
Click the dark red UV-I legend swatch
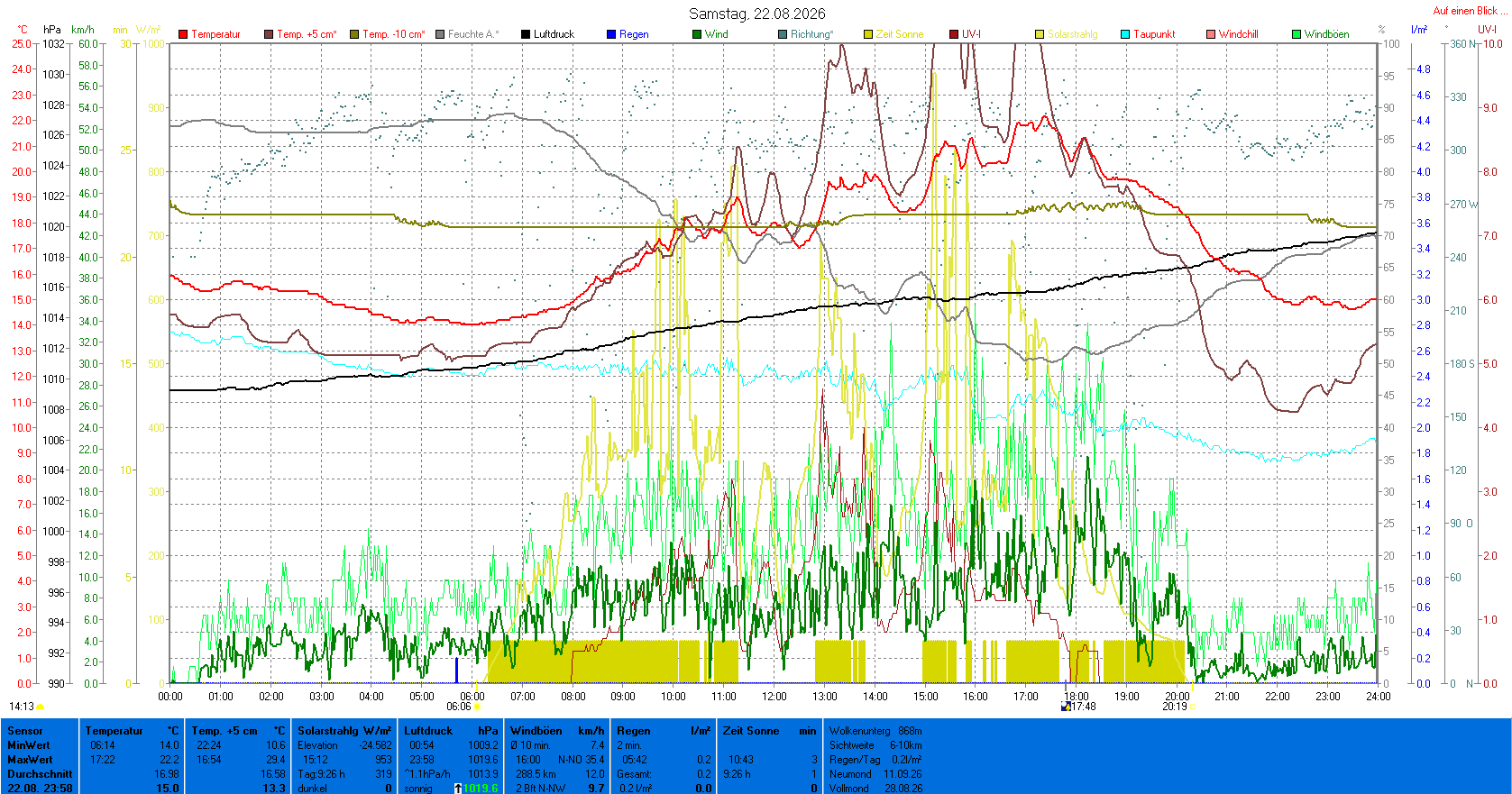pos(954,34)
